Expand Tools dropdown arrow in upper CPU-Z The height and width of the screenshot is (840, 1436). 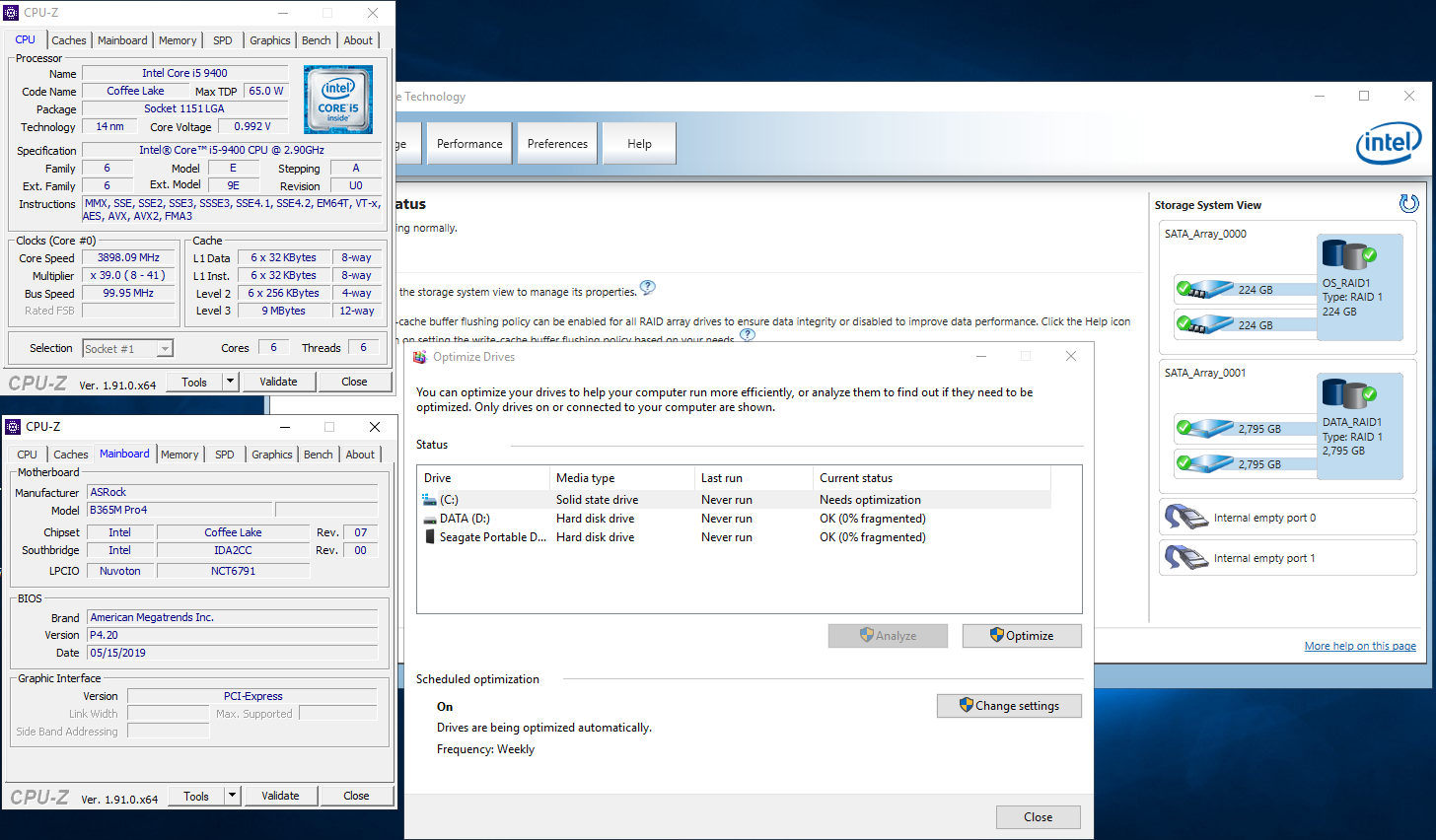231,382
